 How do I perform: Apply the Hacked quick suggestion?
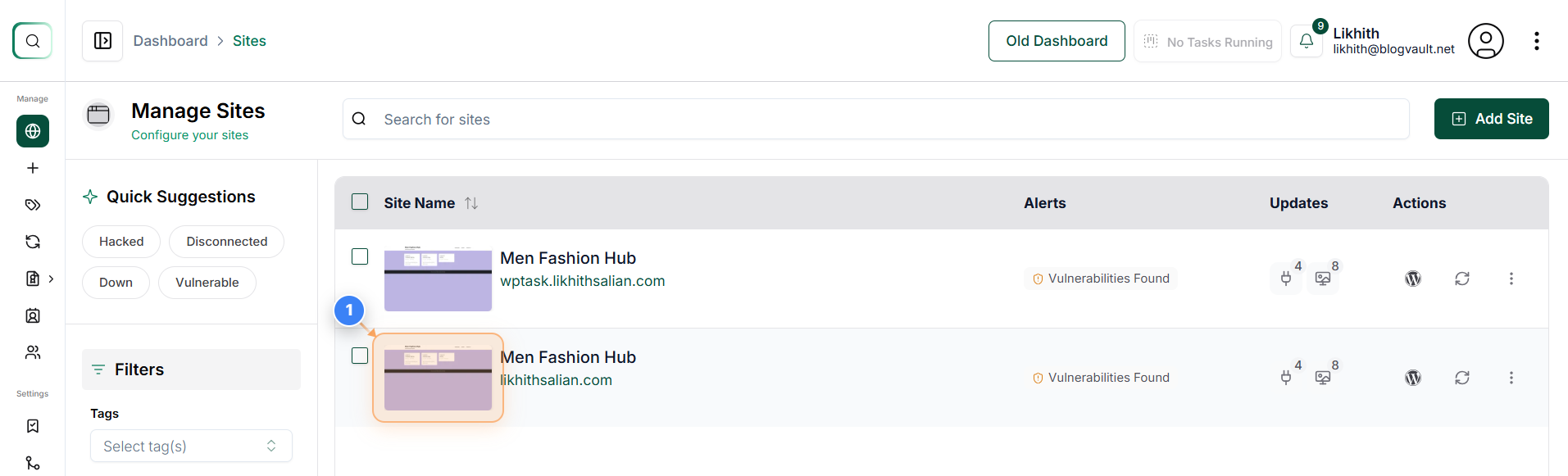coord(121,242)
